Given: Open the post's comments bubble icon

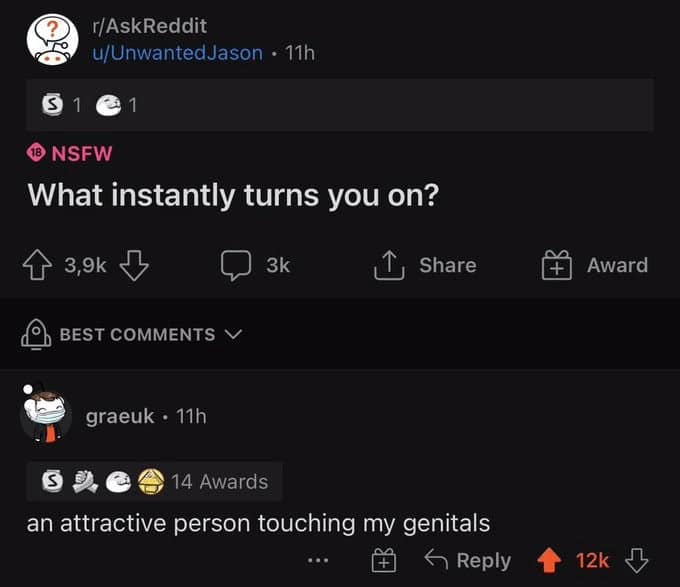Looking at the screenshot, I should coord(236,265).
